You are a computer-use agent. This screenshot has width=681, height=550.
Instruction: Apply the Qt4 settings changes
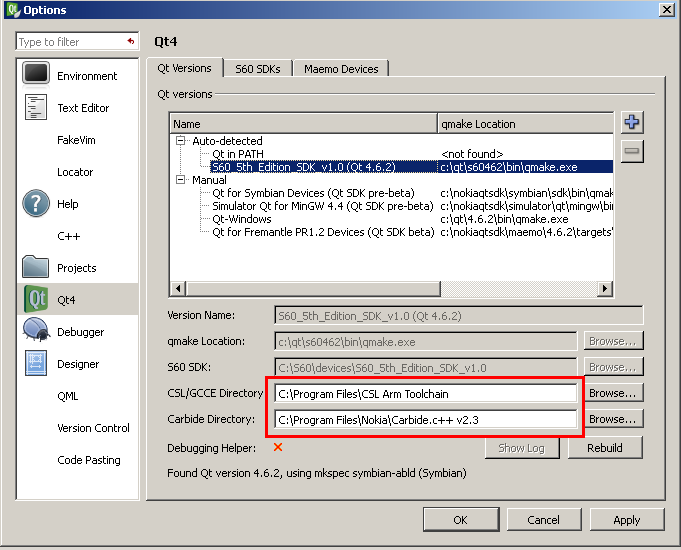(x=627, y=520)
